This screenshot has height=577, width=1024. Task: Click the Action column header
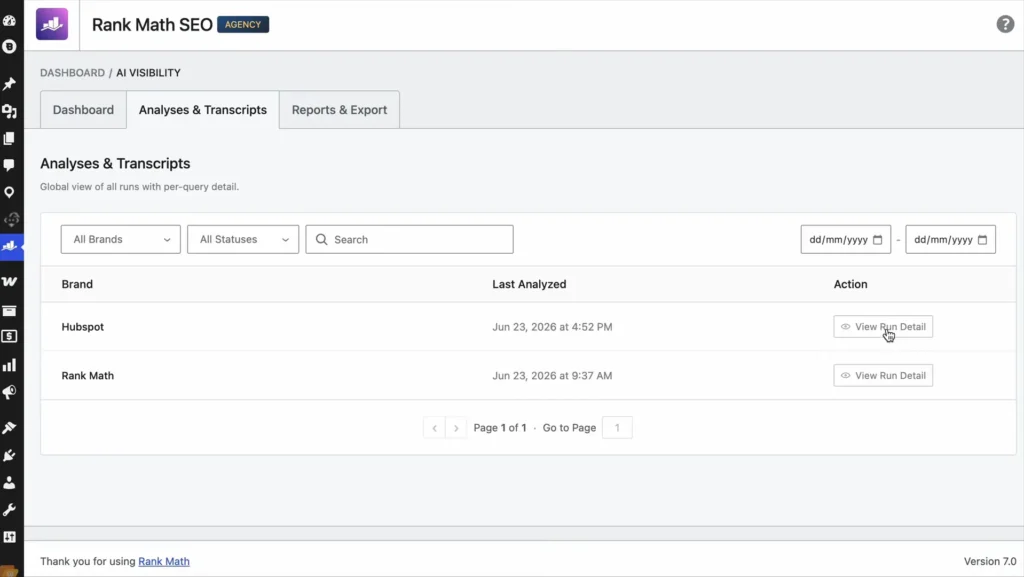850,284
